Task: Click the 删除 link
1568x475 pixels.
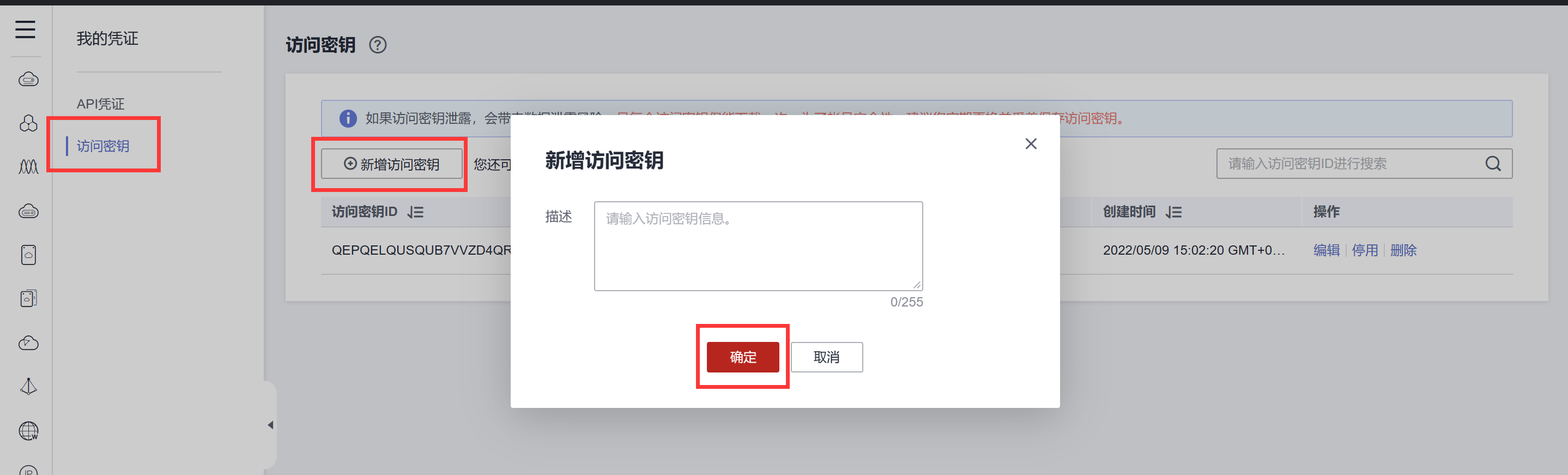Action: (x=1403, y=250)
